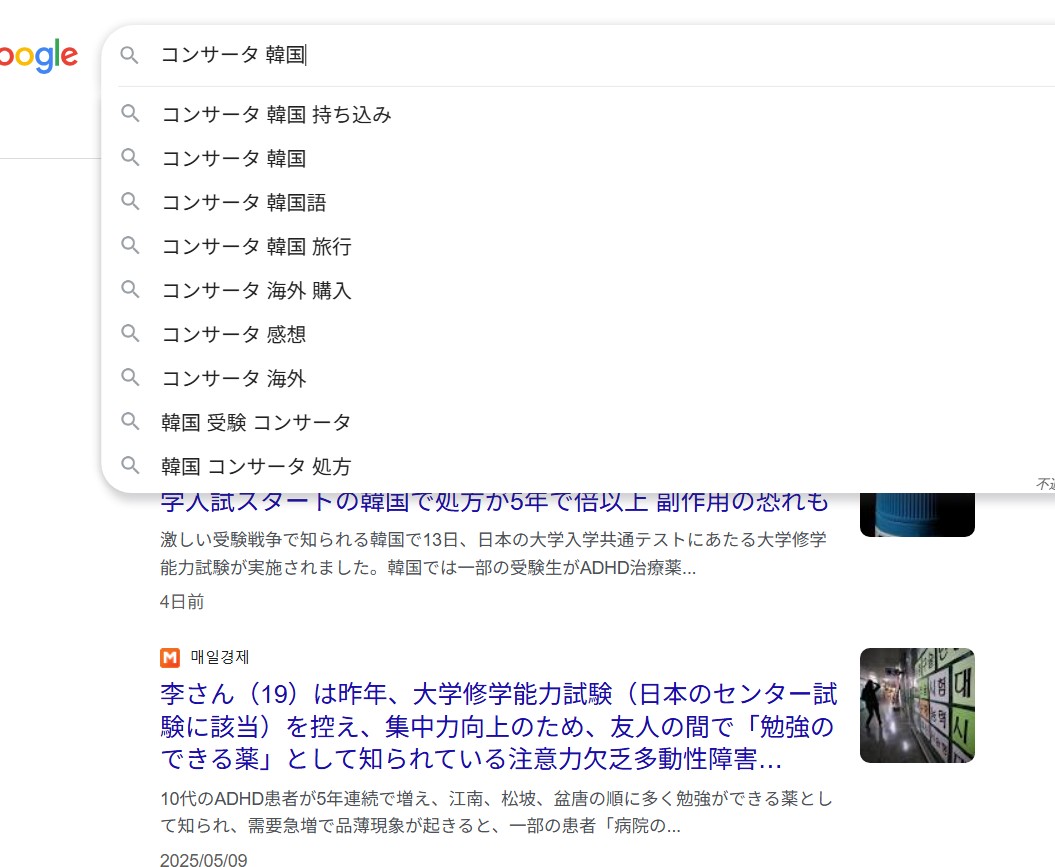Screen dimensions: 1055x867
Task: Choose the コンサータ 韓国 suggestion in list
Action: (233, 159)
